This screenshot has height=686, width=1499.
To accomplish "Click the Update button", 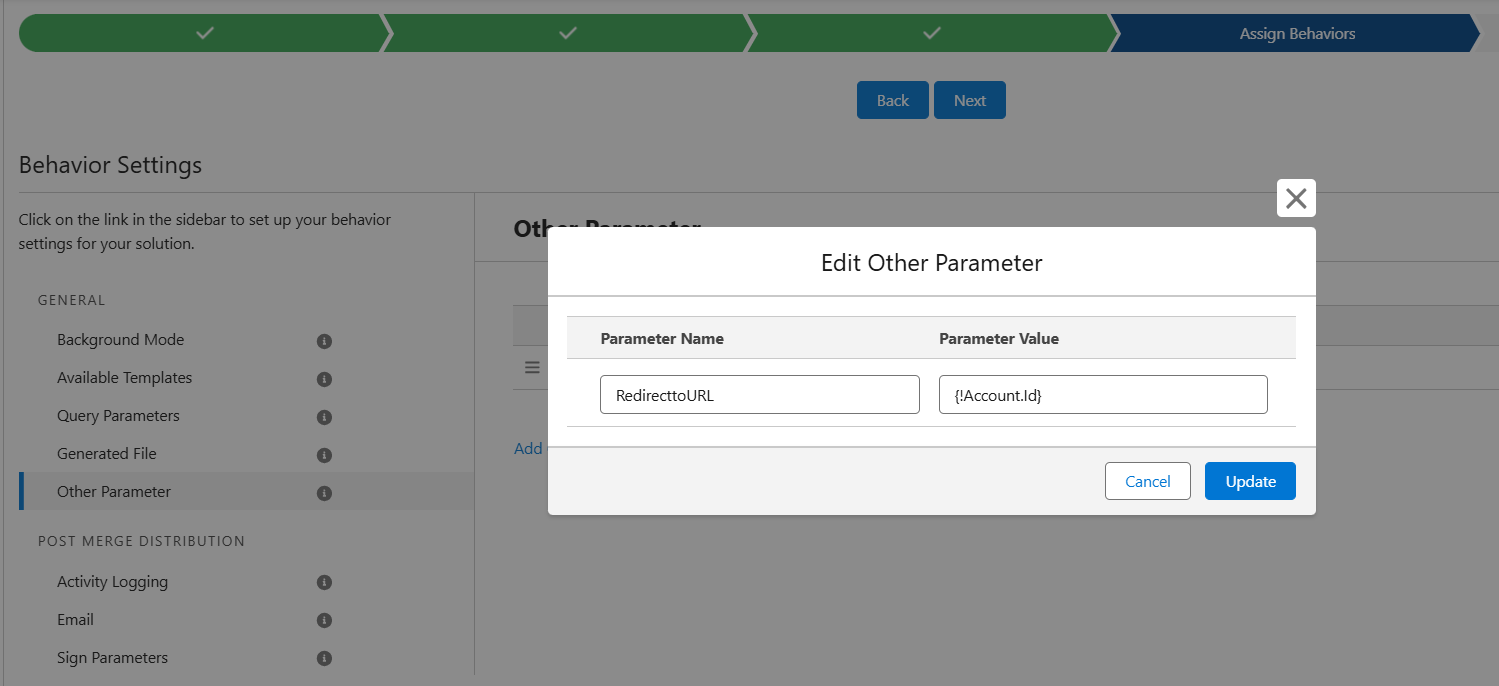I will pyautogui.click(x=1250, y=481).
